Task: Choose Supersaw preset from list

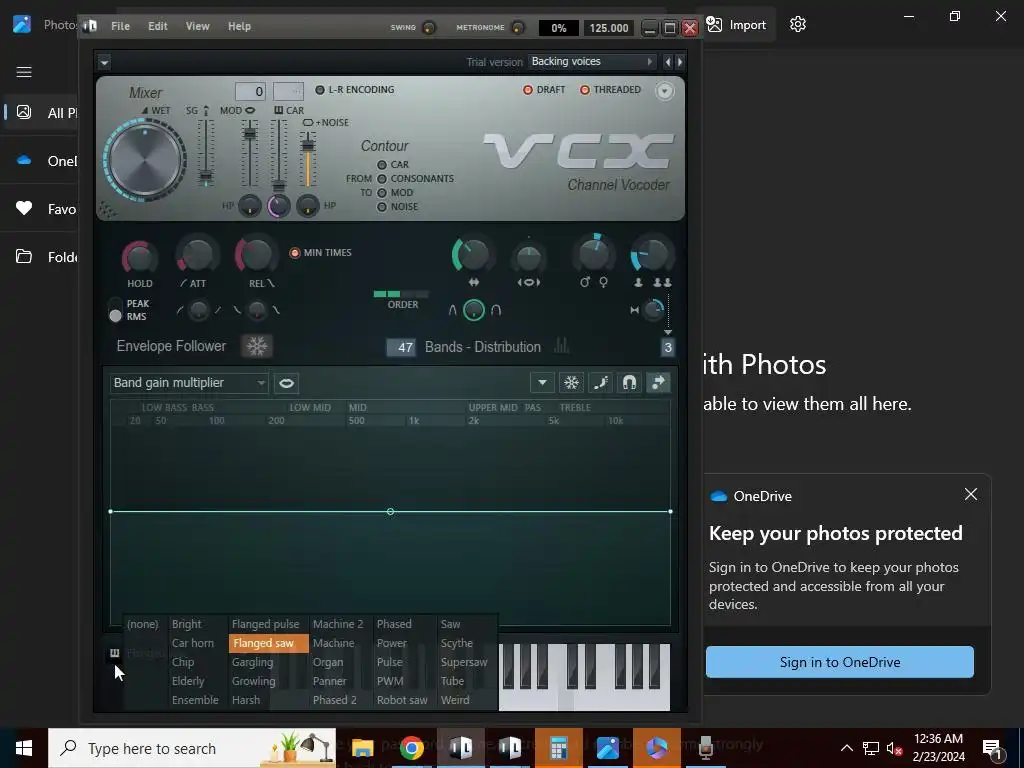Action: [464, 662]
